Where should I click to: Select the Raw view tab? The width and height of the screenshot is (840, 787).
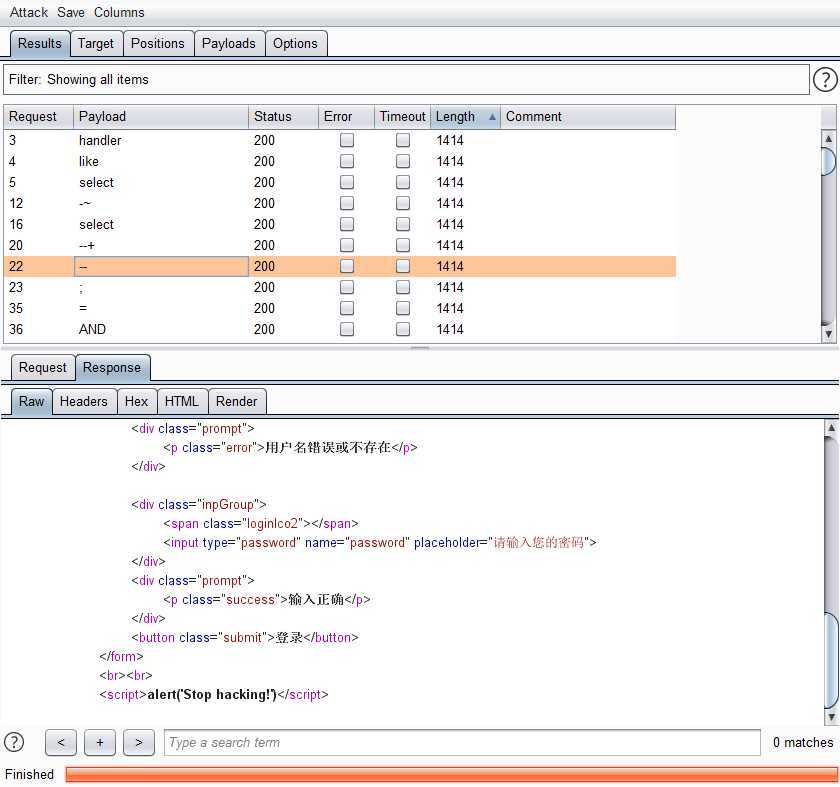tap(32, 401)
